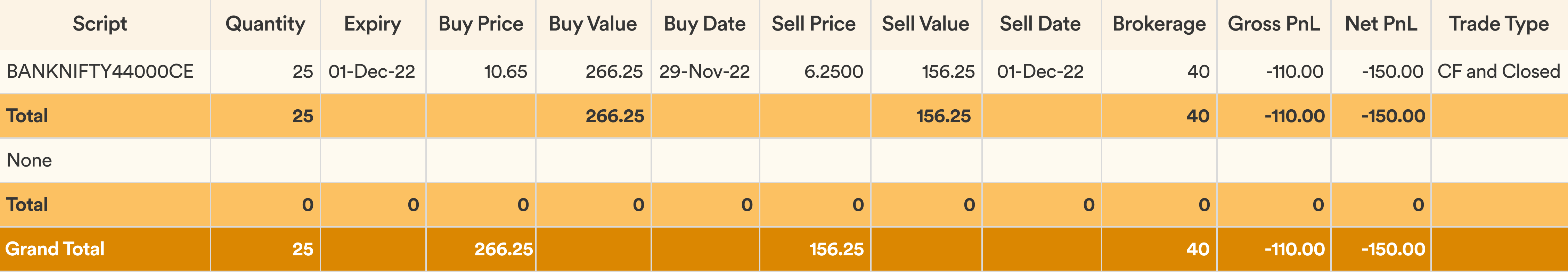Viewport: 1568px width, 272px height.
Task: Click the Sell Date column header
Action: click(1040, 24)
